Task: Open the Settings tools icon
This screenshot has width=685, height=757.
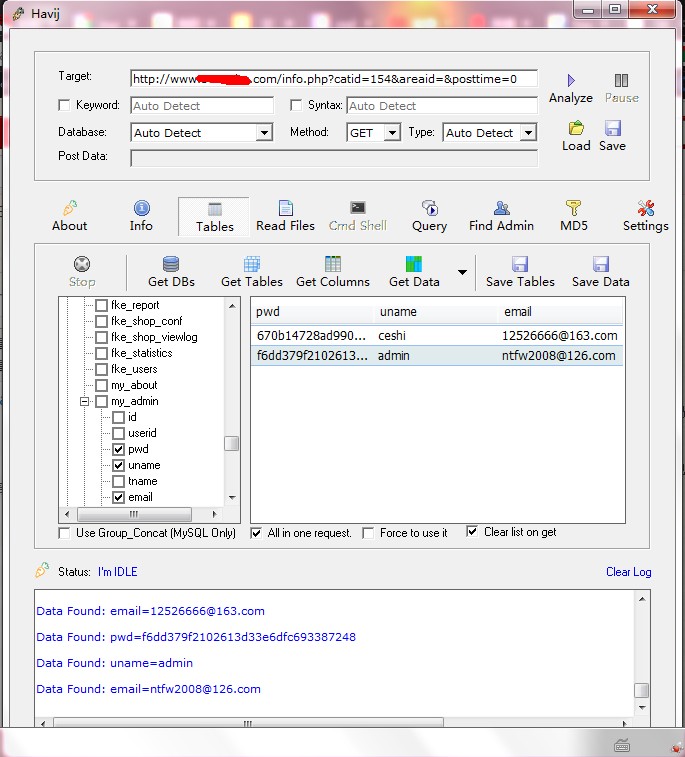Action: [645, 208]
